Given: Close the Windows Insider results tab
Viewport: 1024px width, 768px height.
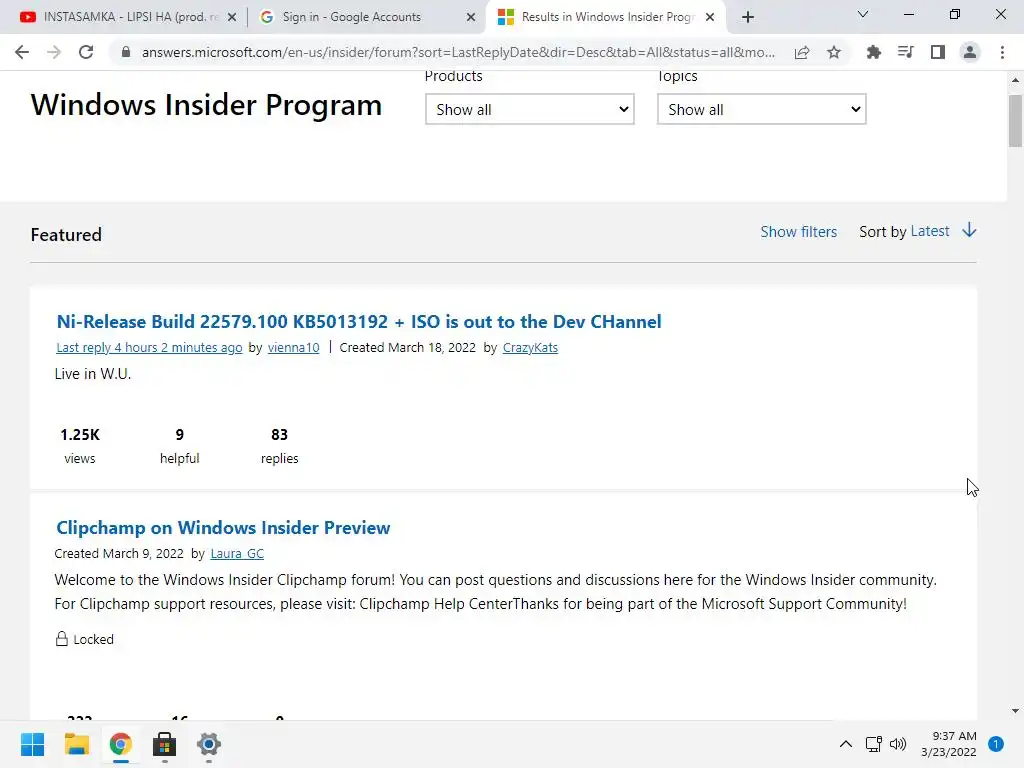Looking at the screenshot, I should tap(710, 18).
